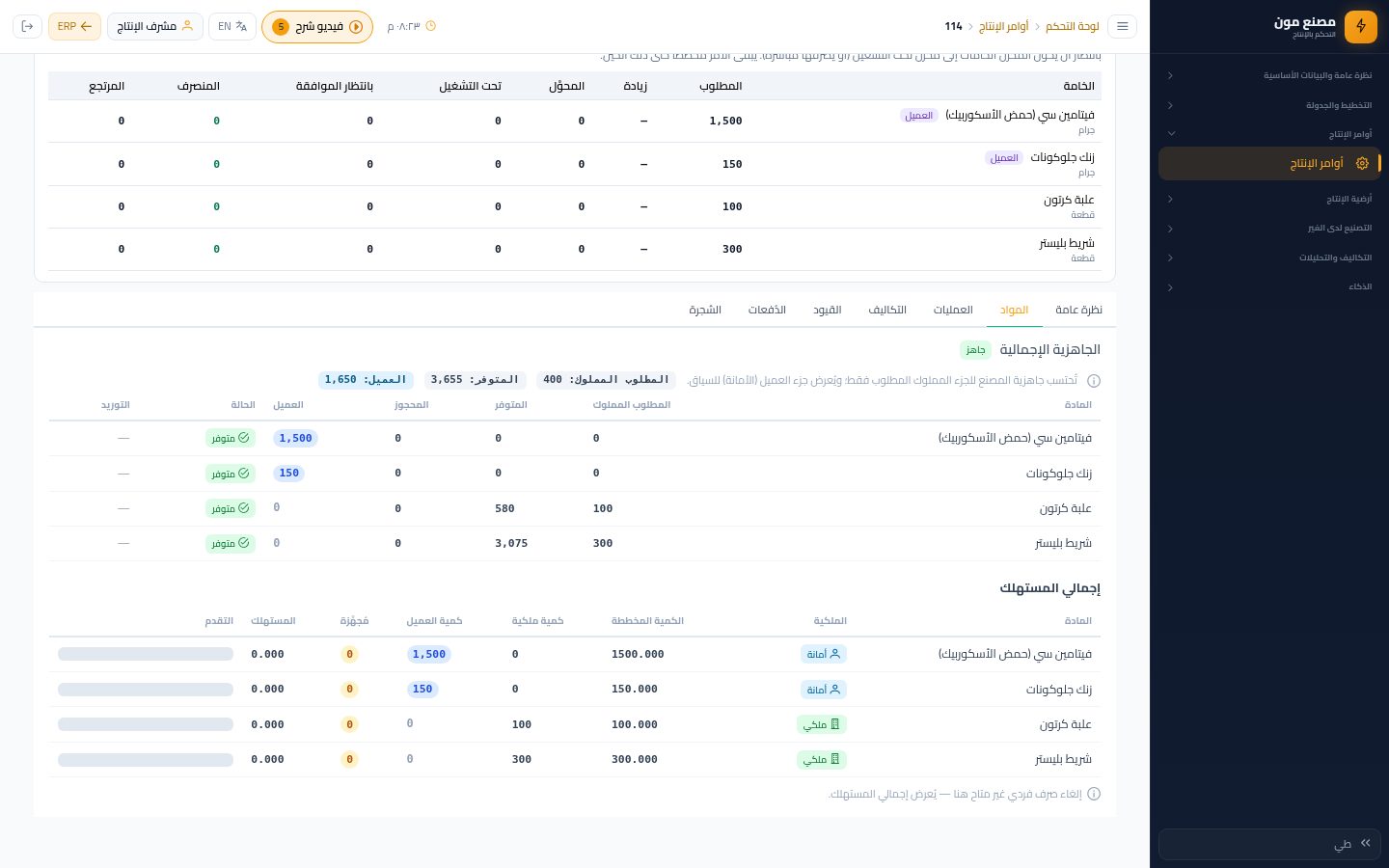Click the info icon near الجاهزية note
Viewport: 1389px width, 868px height.
click(1094, 381)
